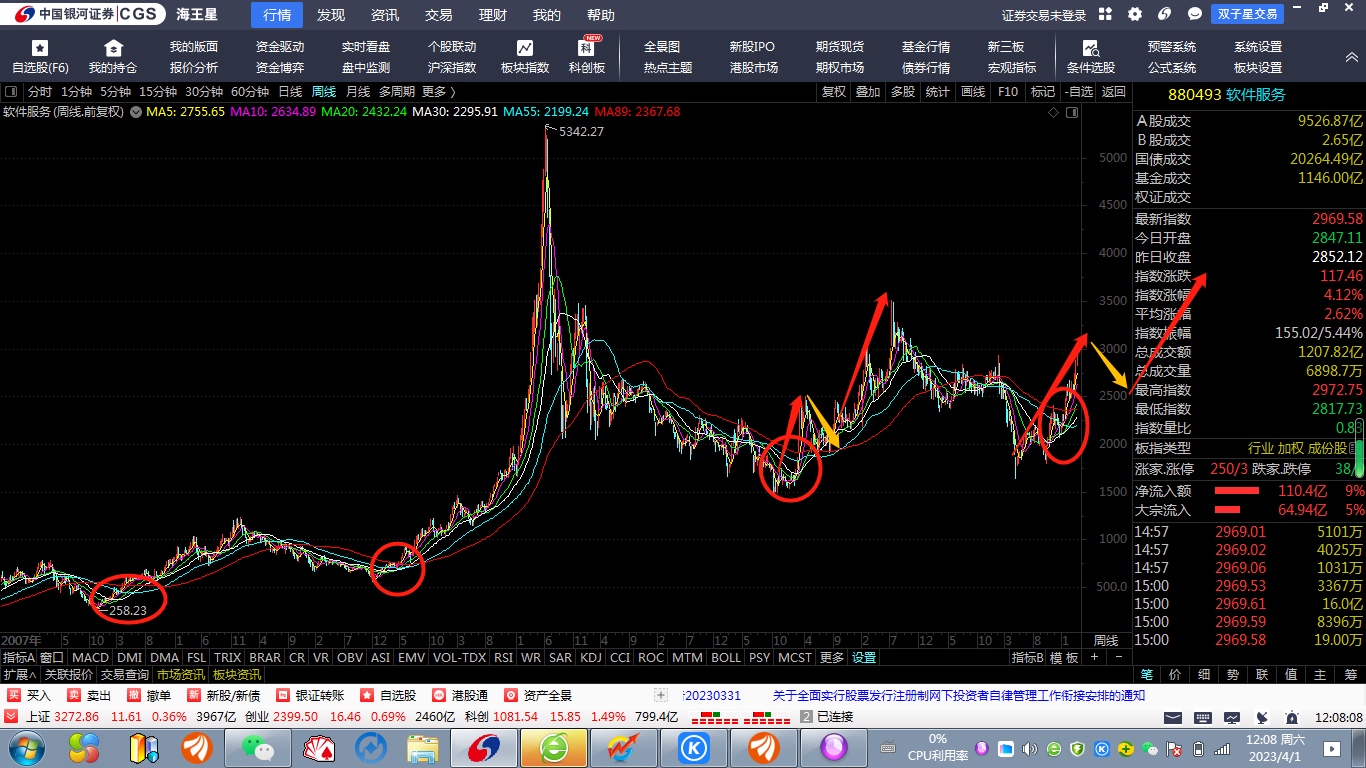
Task: Click the plus icon beside news ticker
Action: 661,695
